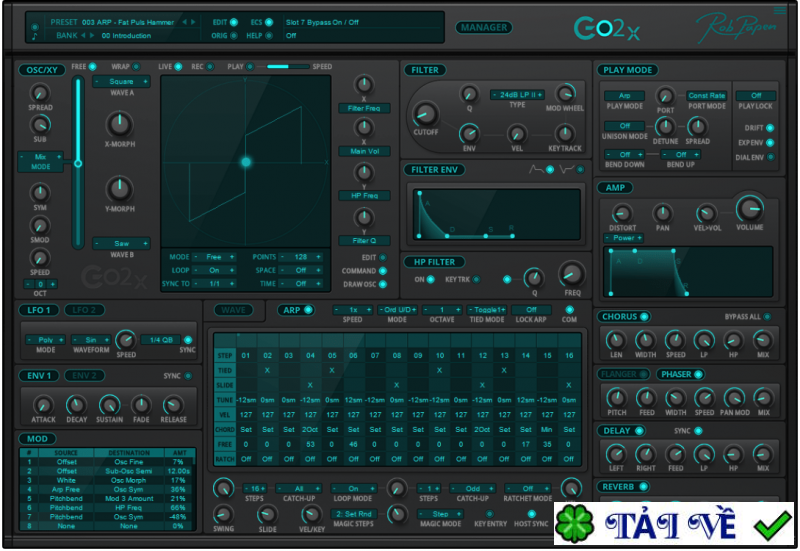Click the HP Filter Freq knob

pyautogui.click(x=572, y=274)
